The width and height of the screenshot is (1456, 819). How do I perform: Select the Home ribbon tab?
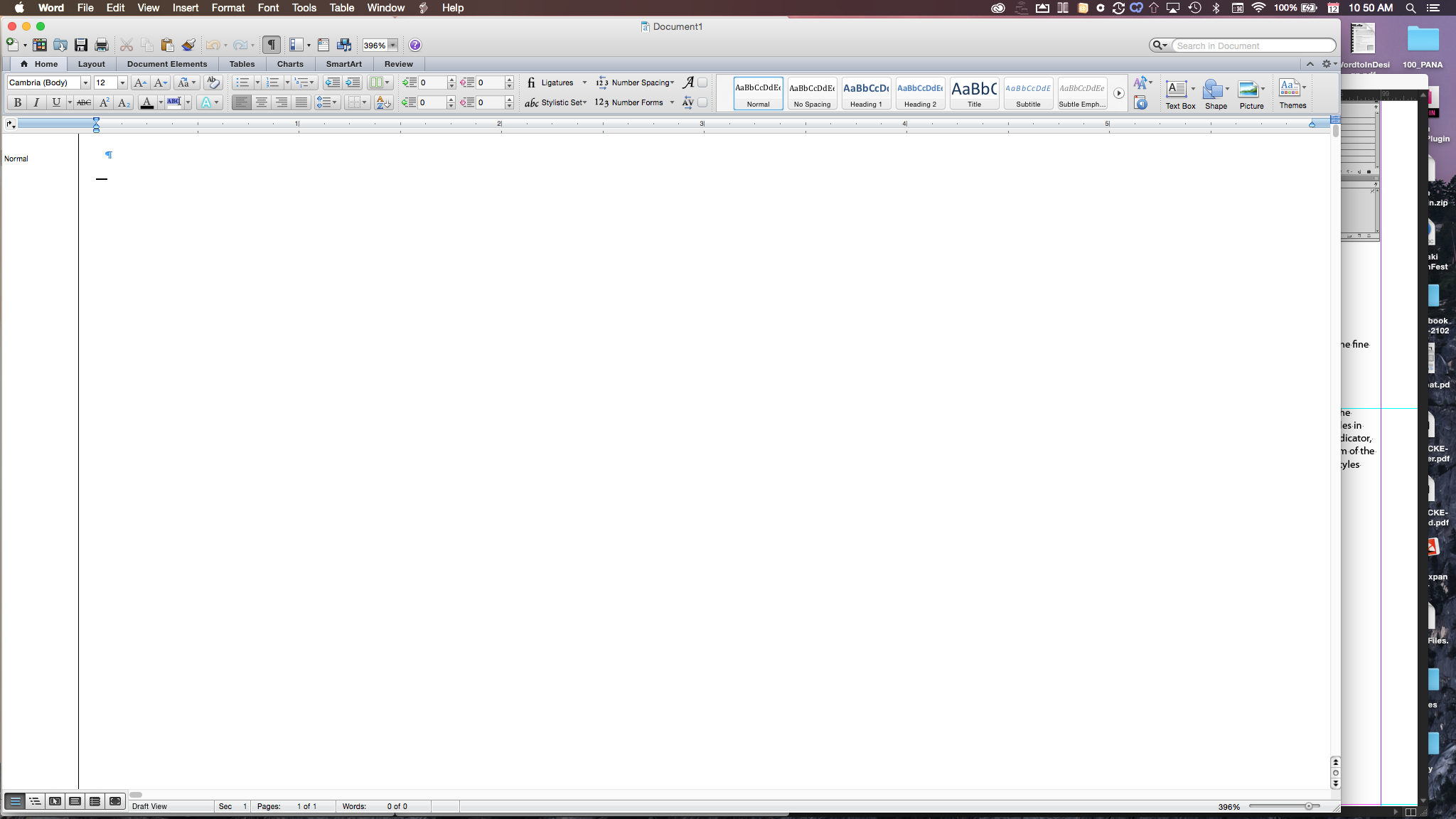point(46,63)
